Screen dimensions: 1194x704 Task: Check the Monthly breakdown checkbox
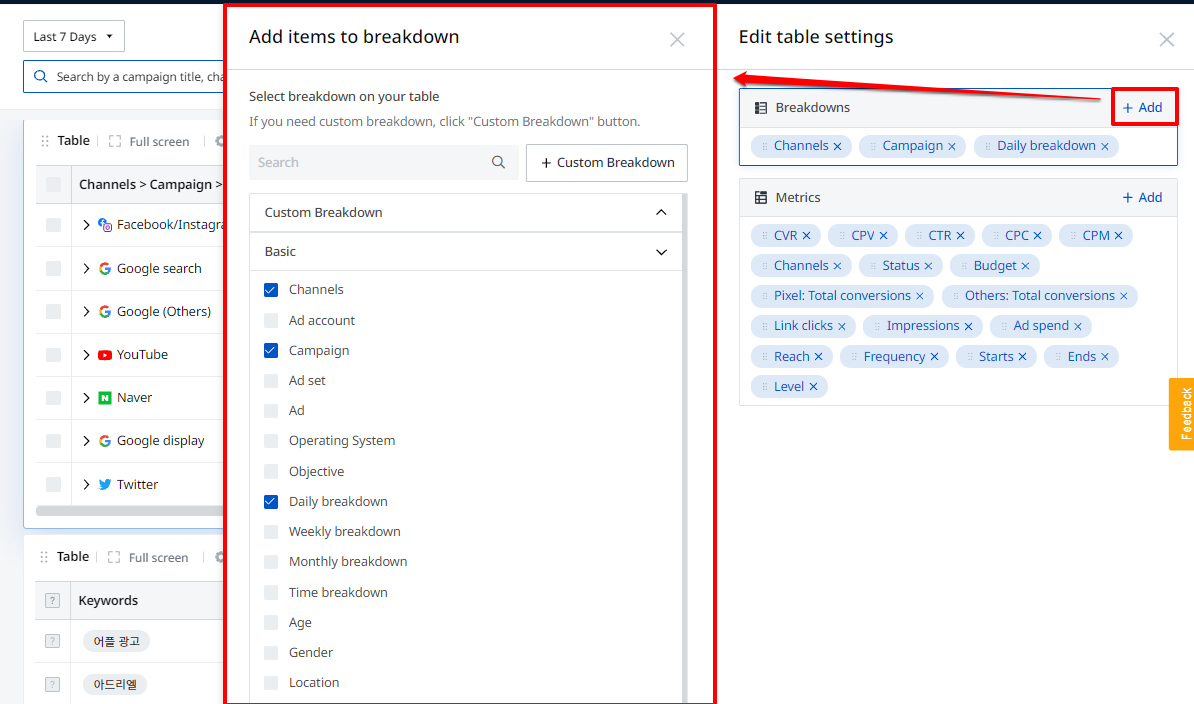coord(271,562)
